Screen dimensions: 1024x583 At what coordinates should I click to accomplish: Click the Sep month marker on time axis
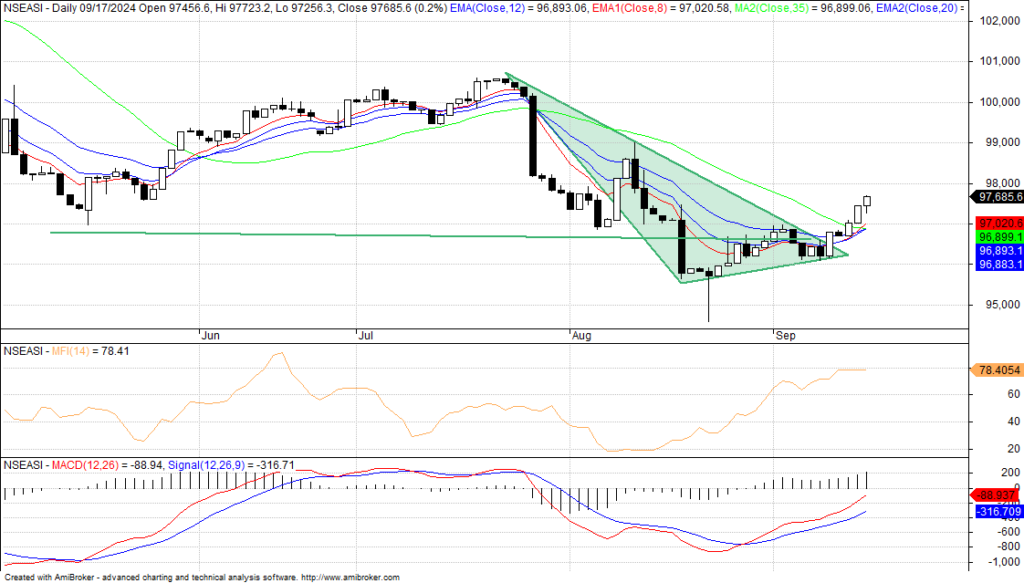[x=786, y=337]
